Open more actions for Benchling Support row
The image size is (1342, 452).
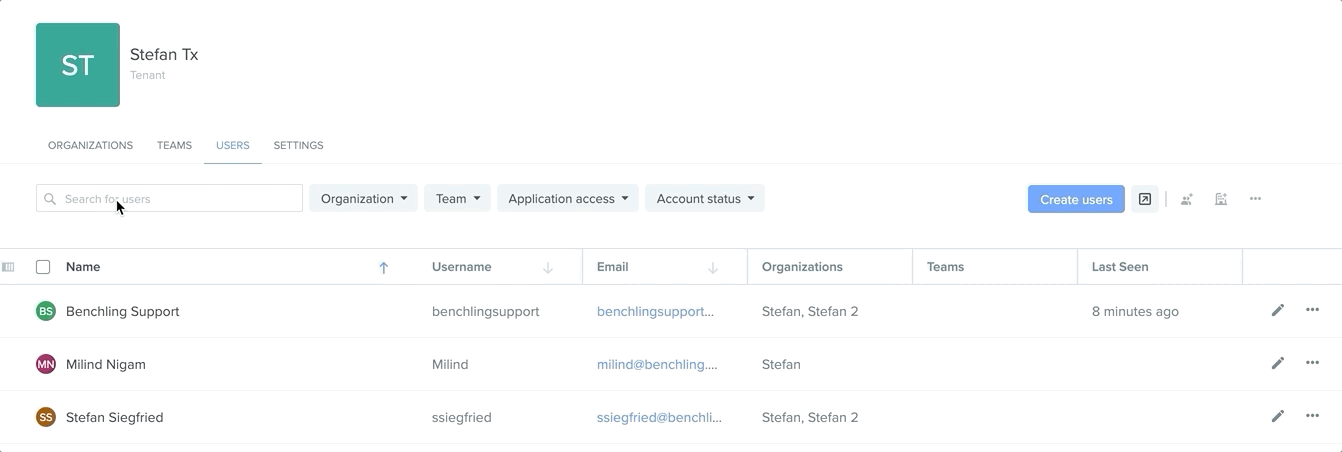1312,310
